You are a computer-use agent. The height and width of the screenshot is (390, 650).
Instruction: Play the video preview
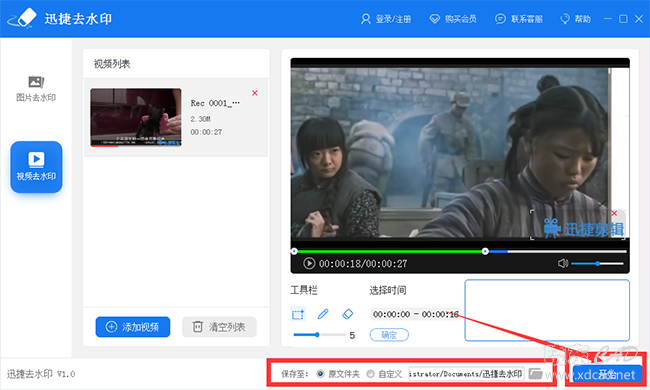(x=309, y=263)
